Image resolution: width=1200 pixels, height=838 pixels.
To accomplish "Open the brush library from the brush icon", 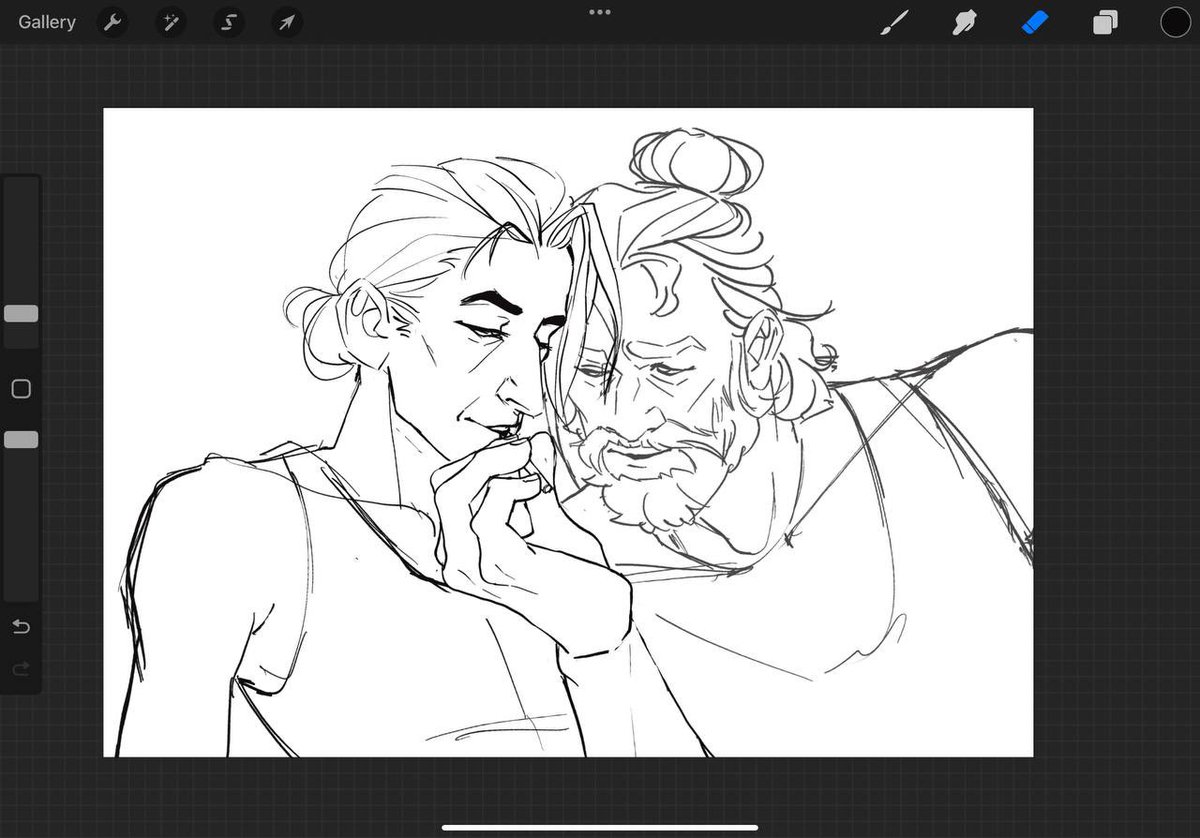I will point(895,22).
